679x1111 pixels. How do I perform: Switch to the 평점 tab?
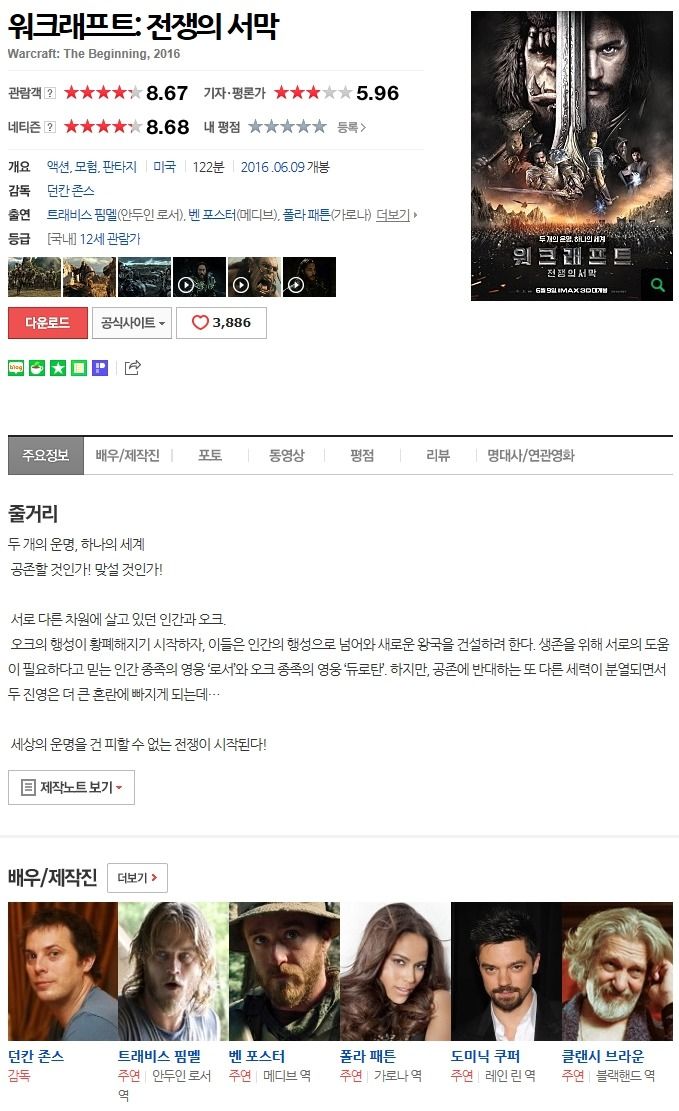(x=361, y=456)
